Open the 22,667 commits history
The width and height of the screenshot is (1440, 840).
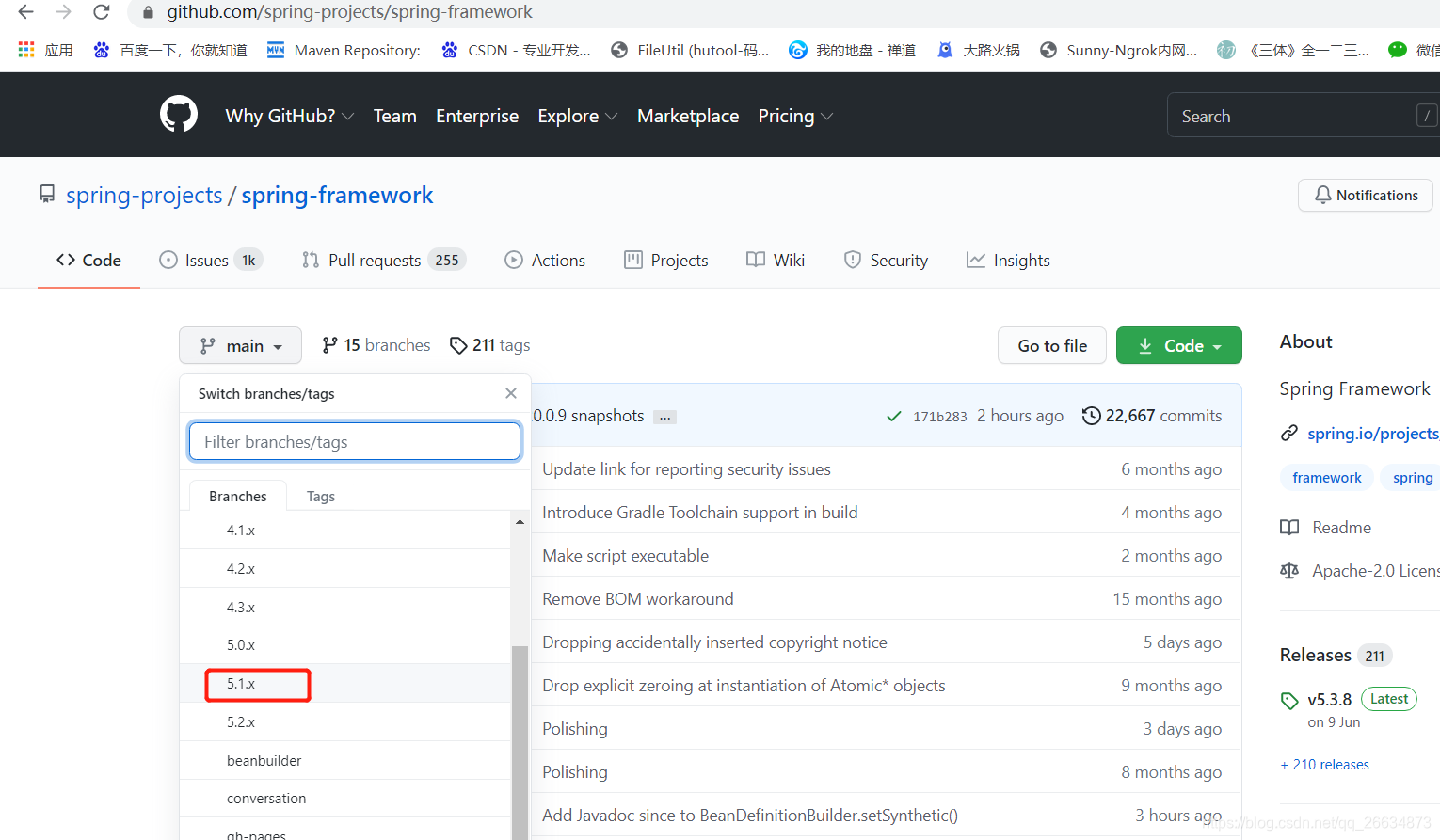[1152, 416]
